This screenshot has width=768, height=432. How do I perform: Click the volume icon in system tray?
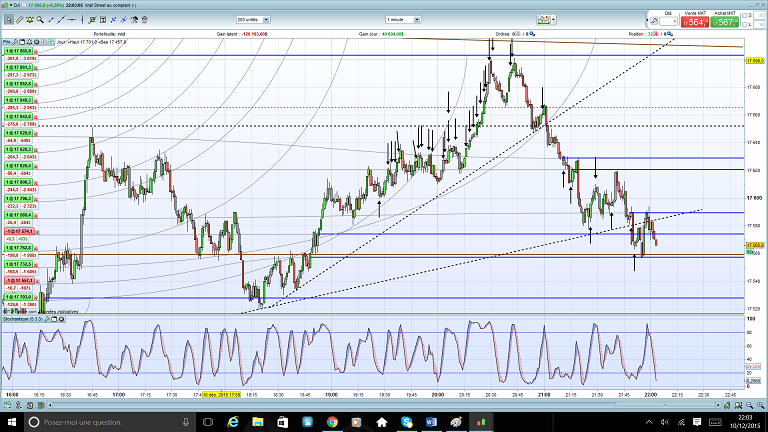click(665, 422)
